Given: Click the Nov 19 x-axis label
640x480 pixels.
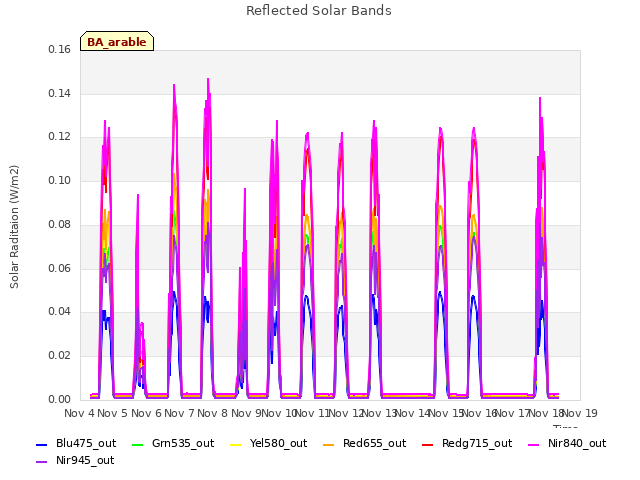Looking at the screenshot, I should coord(580,413).
